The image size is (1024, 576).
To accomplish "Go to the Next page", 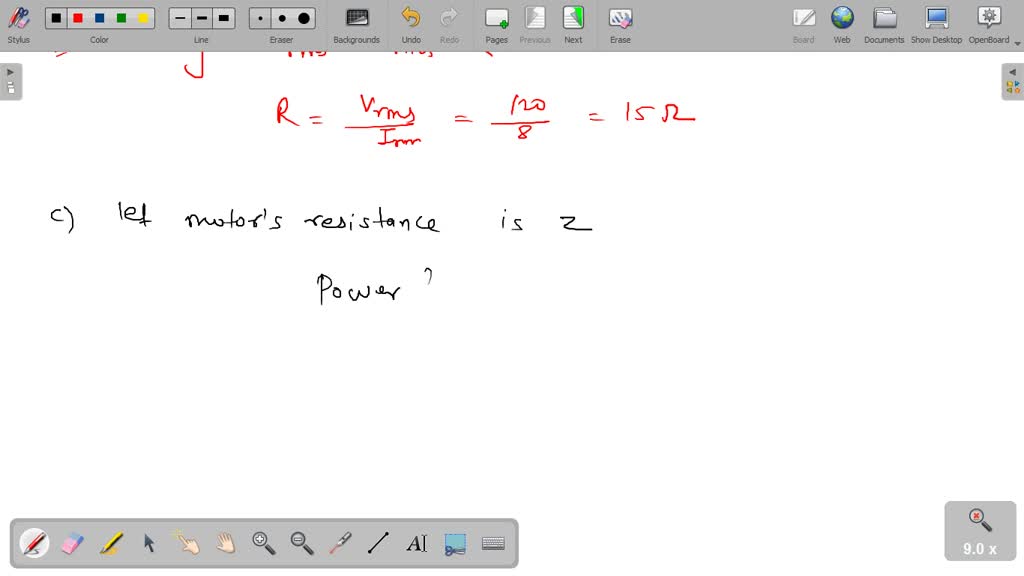I will pos(573,24).
